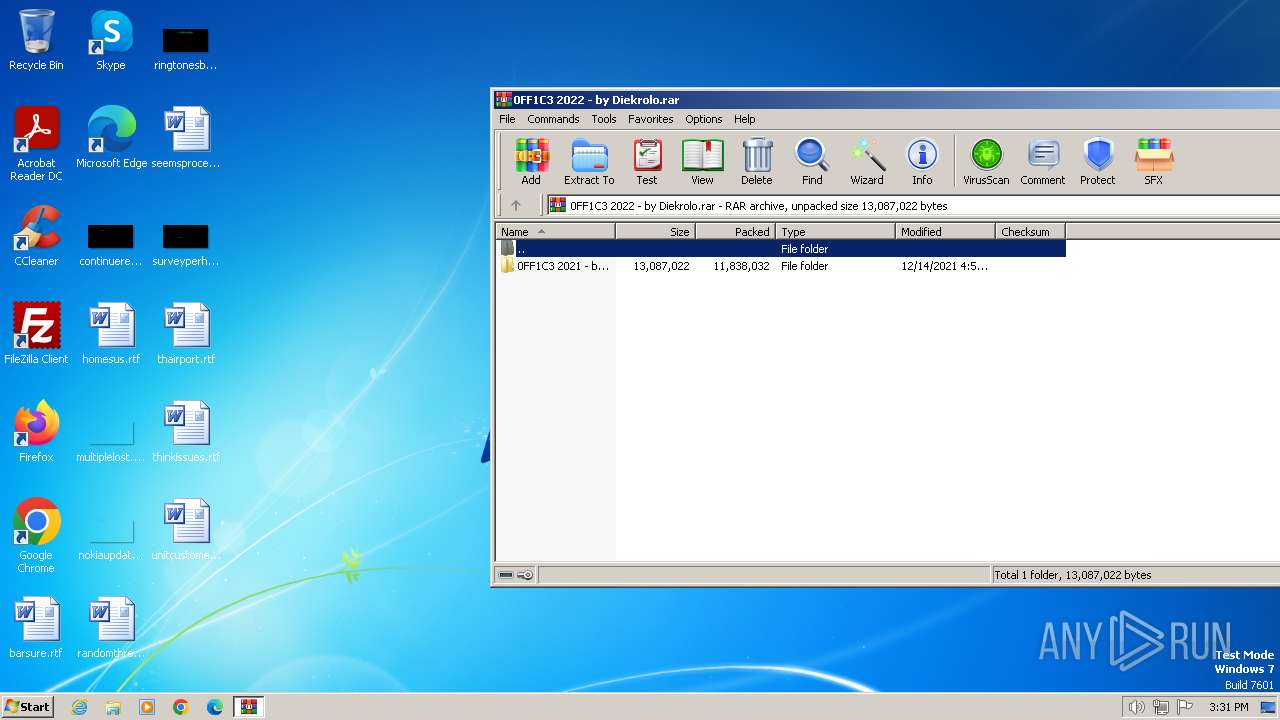Click the network tray icon
The image size is (1280, 720).
1161,707
